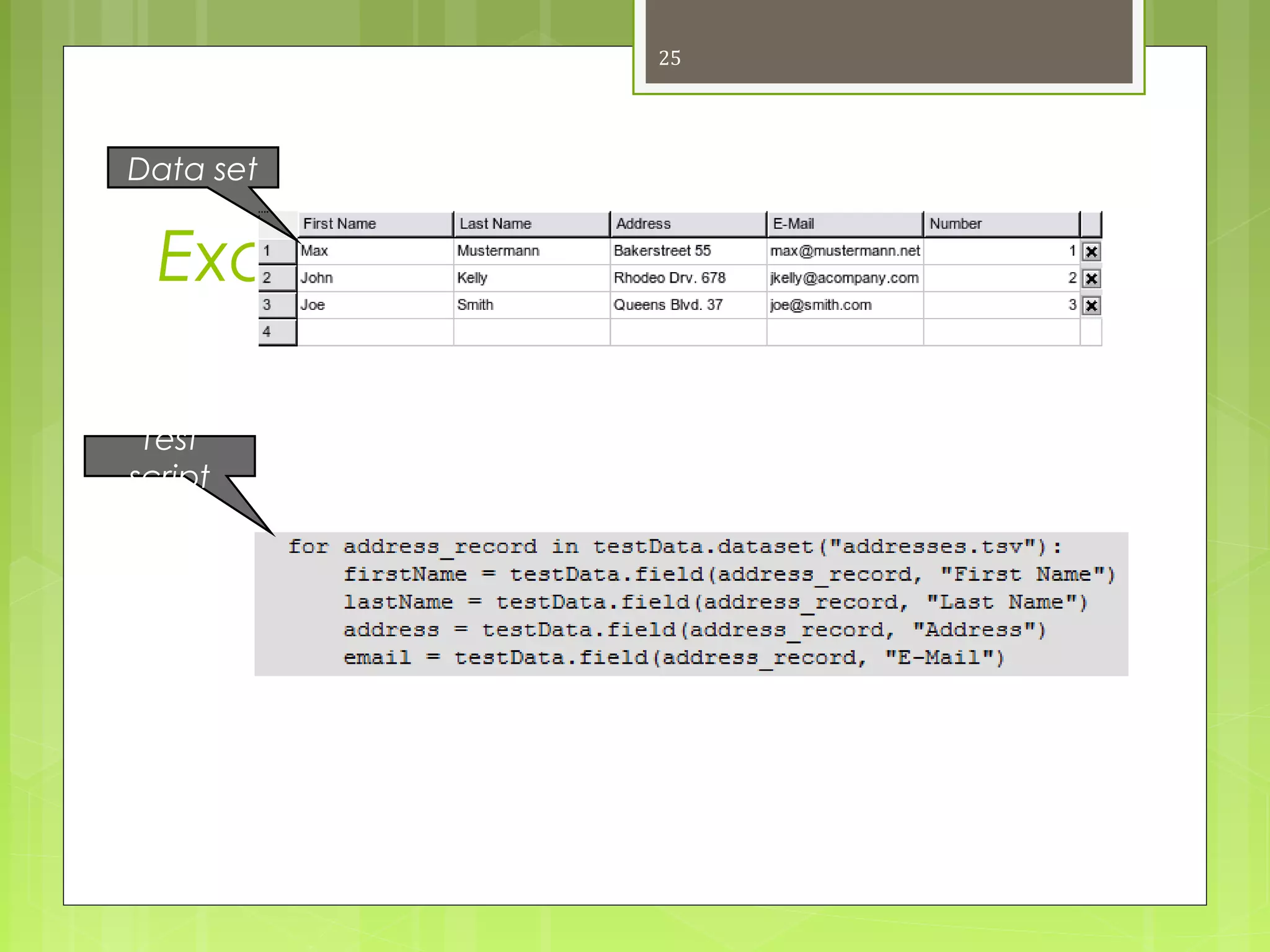Click the Rhodeo Drv. 678 address cell

pos(688,278)
